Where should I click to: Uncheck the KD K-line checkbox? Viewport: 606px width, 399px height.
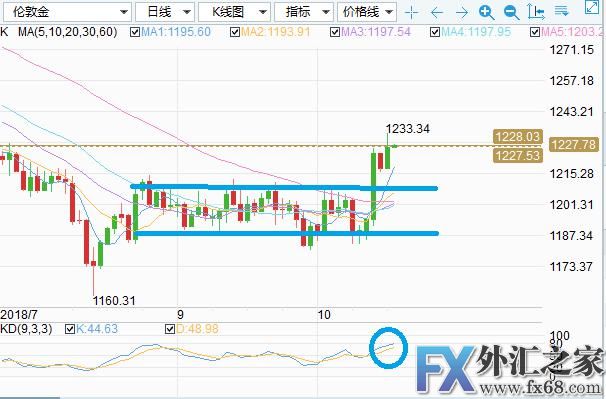click(70, 329)
